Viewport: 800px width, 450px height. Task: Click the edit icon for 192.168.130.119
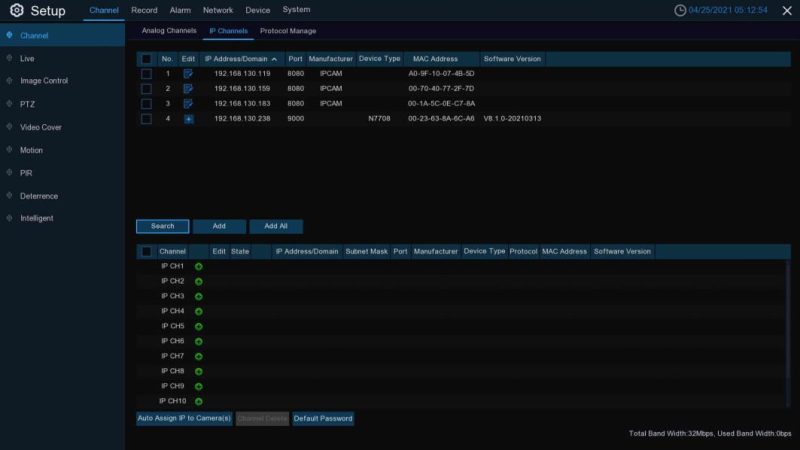coord(187,74)
